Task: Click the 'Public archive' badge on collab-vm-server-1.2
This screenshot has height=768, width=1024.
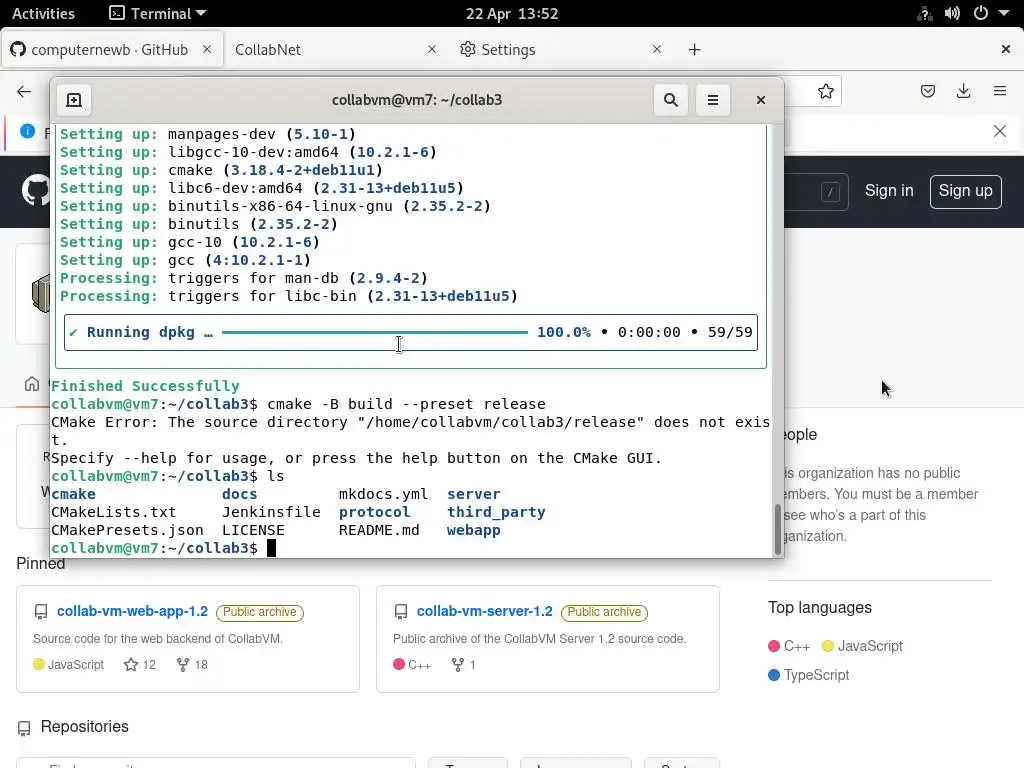Action: (604, 612)
